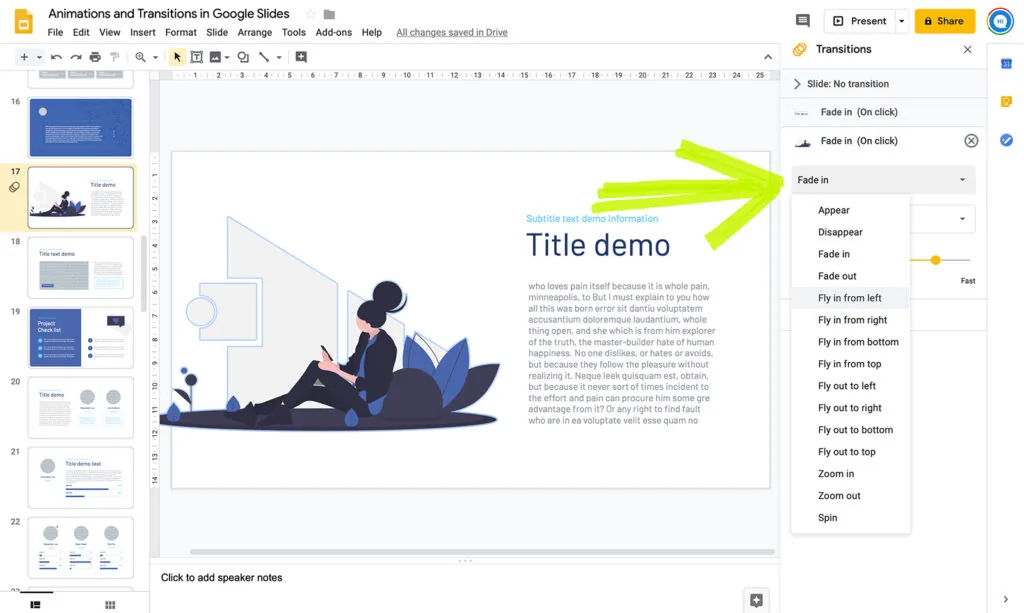Choose Fly out to right option
This screenshot has width=1024, height=613.
(x=850, y=408)
